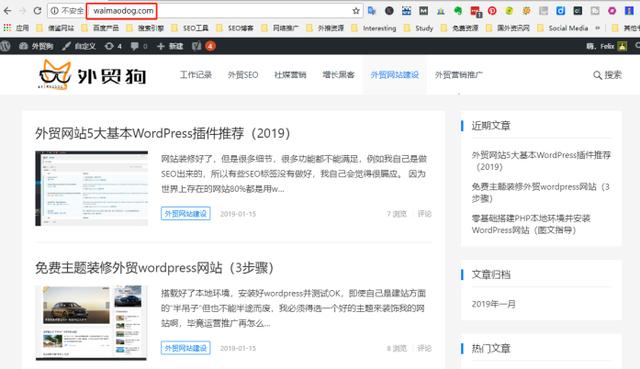Open the 搜索引擎 bookmark folder

tap(145, 28)
